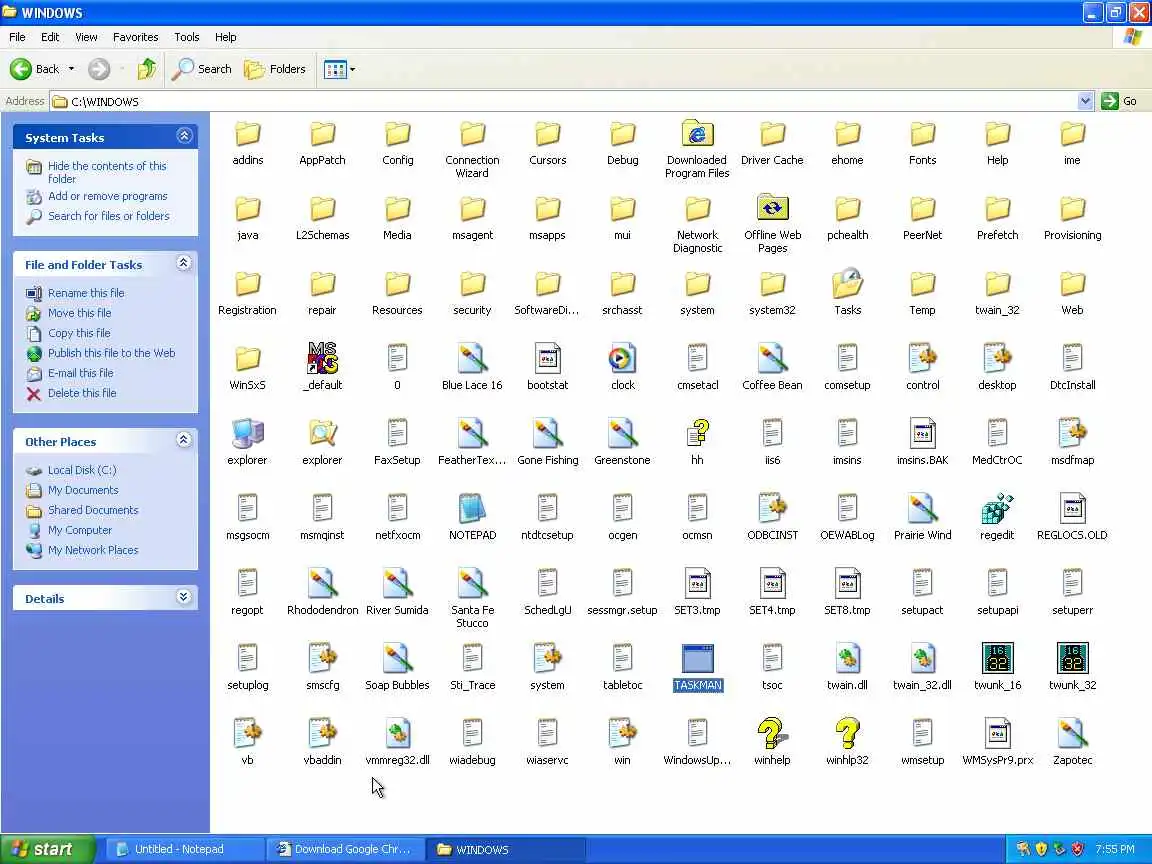Viewport: 1152px width, 864px height.
Task: Click Delete this file link
Action: pyautogui.click(x=82, y=393)
